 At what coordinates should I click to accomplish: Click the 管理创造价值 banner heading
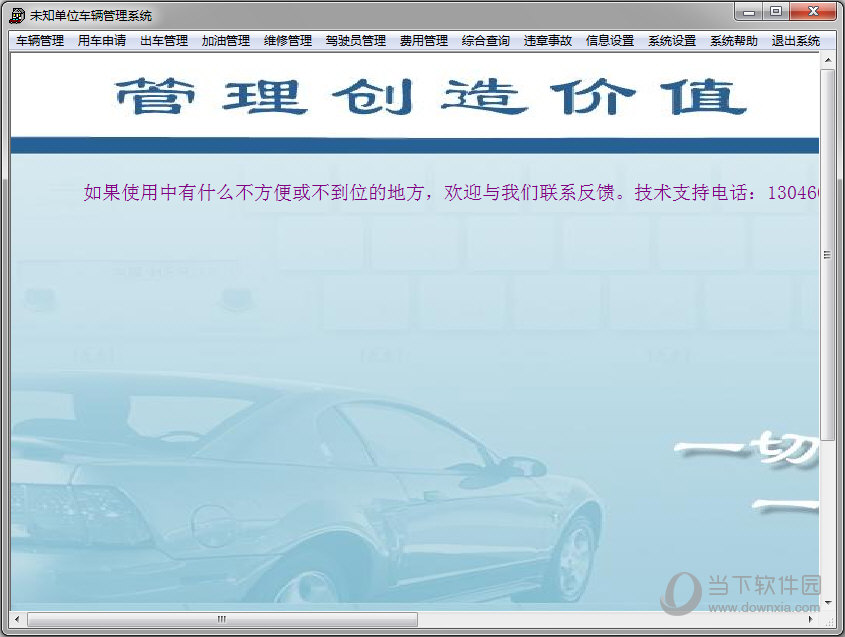(431, 97)
